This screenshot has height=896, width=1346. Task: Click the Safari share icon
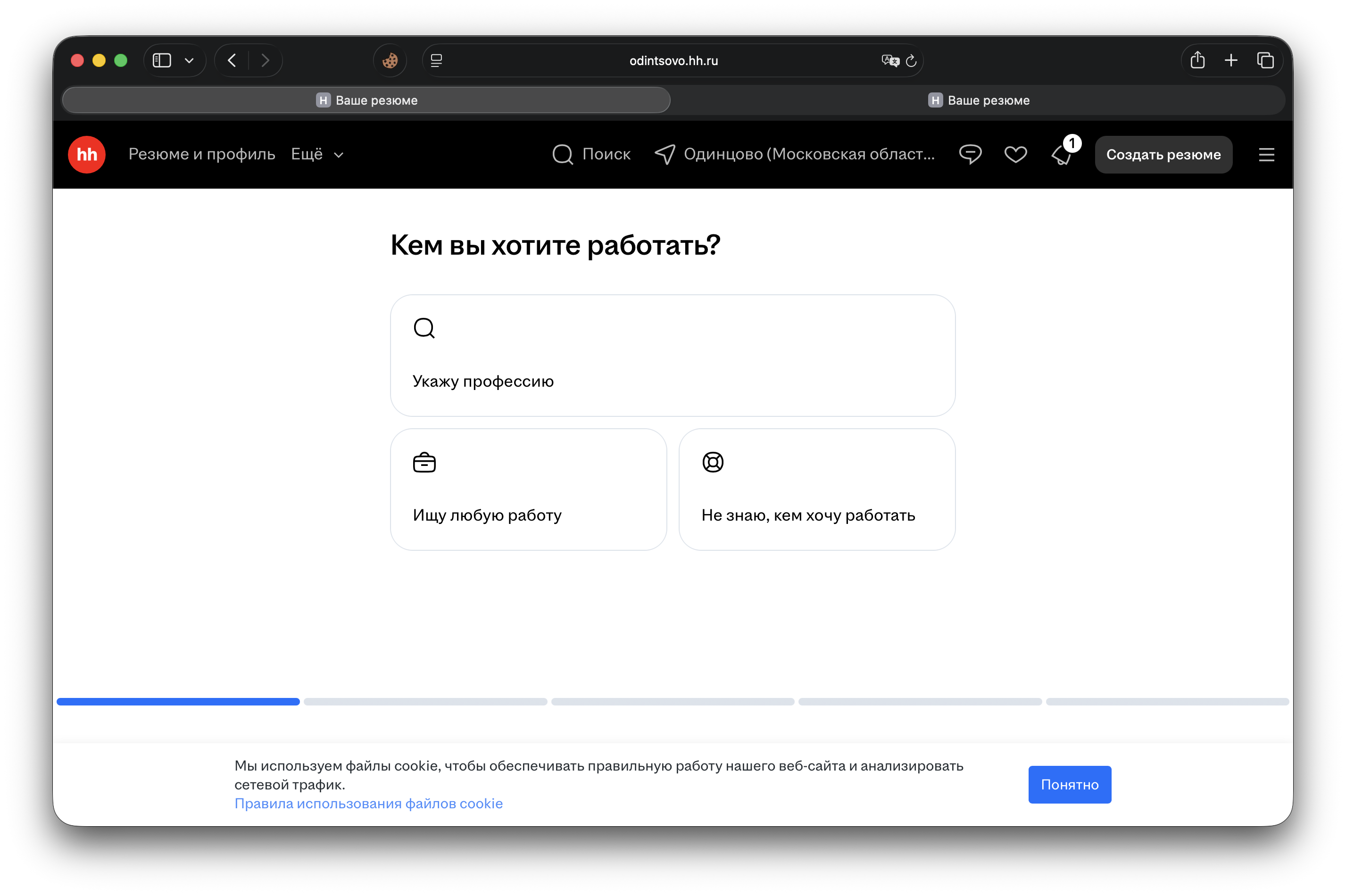pos(1197,60)
